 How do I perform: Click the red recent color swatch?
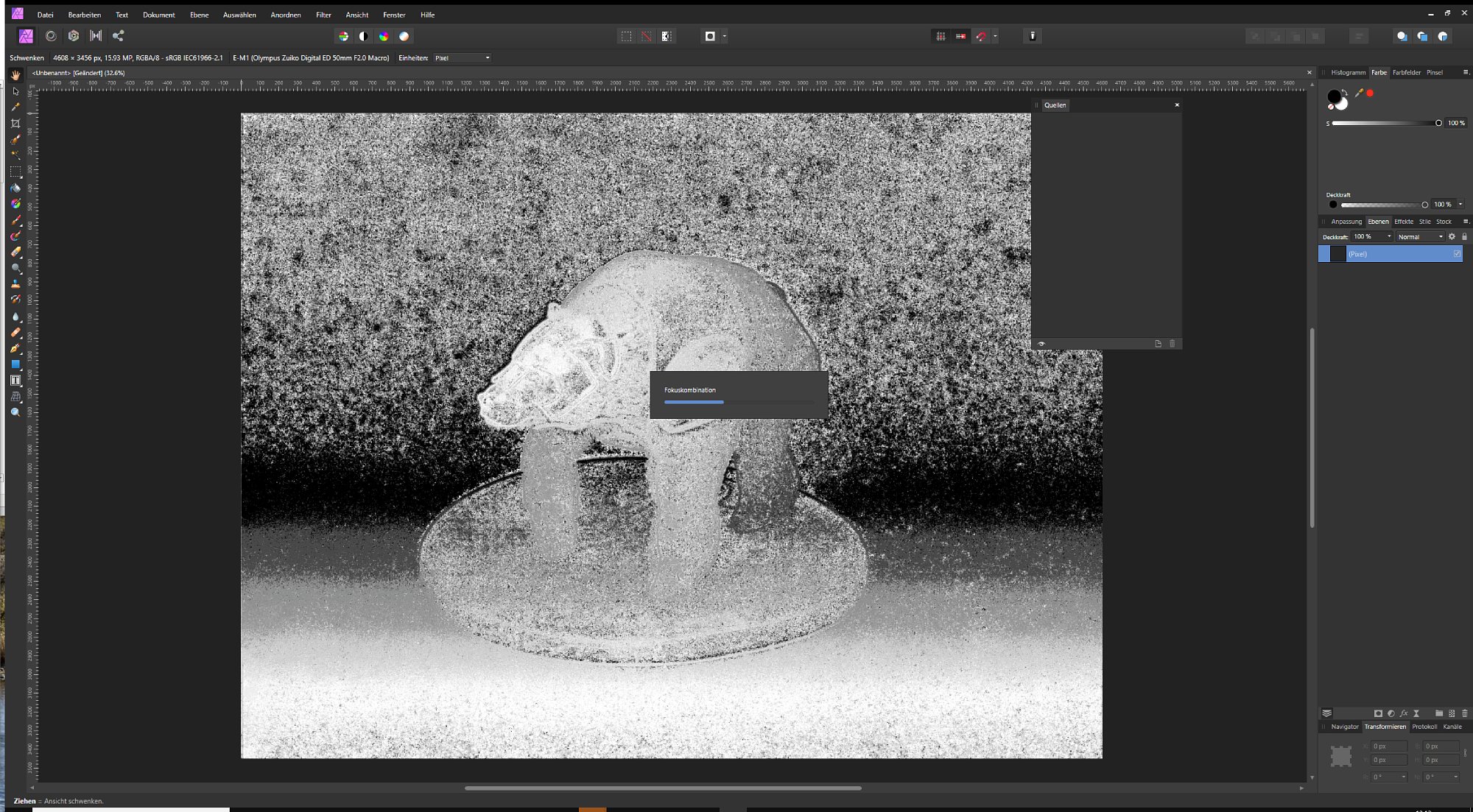[x=1370, y=93]
